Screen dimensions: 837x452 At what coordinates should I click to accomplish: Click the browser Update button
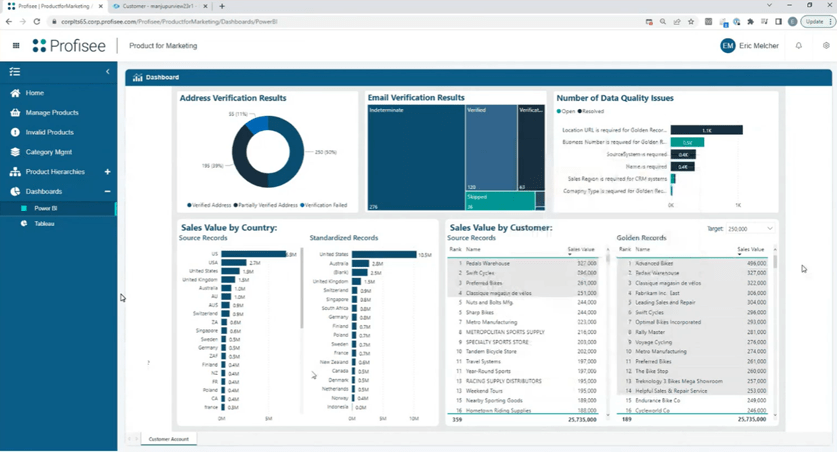point(817,22)
